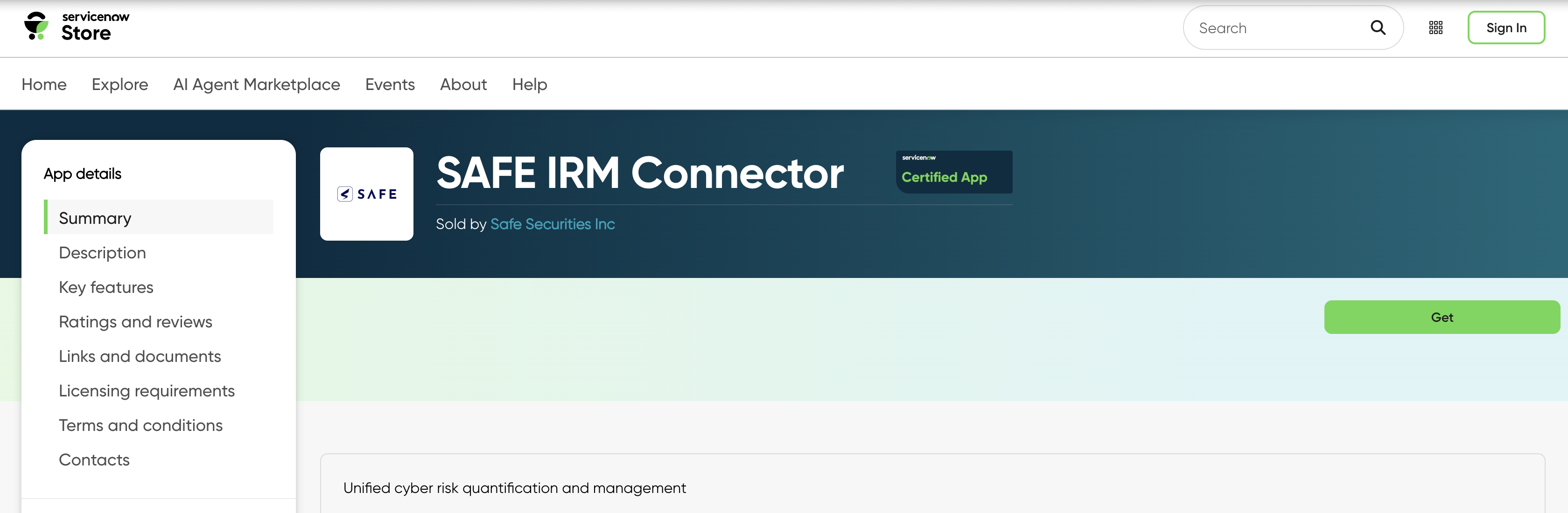Go to AI Agent Marketplace
Viewport: 1568px width, 513px height.
click(x=256, y=84)
